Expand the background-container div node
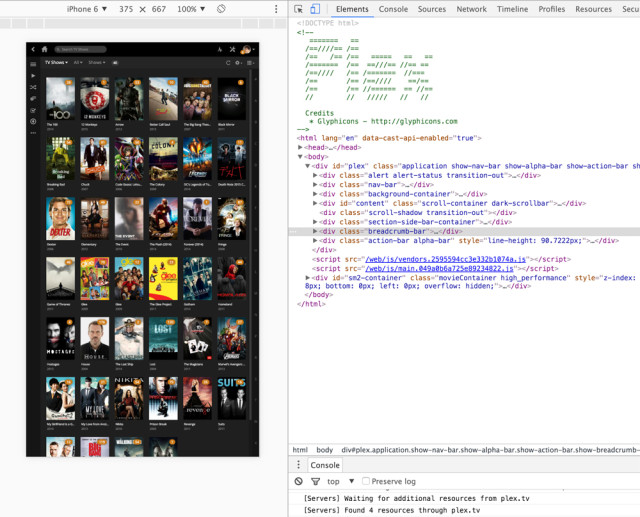The height and width of the screenshot is (517, 640). tap(315, 194)
